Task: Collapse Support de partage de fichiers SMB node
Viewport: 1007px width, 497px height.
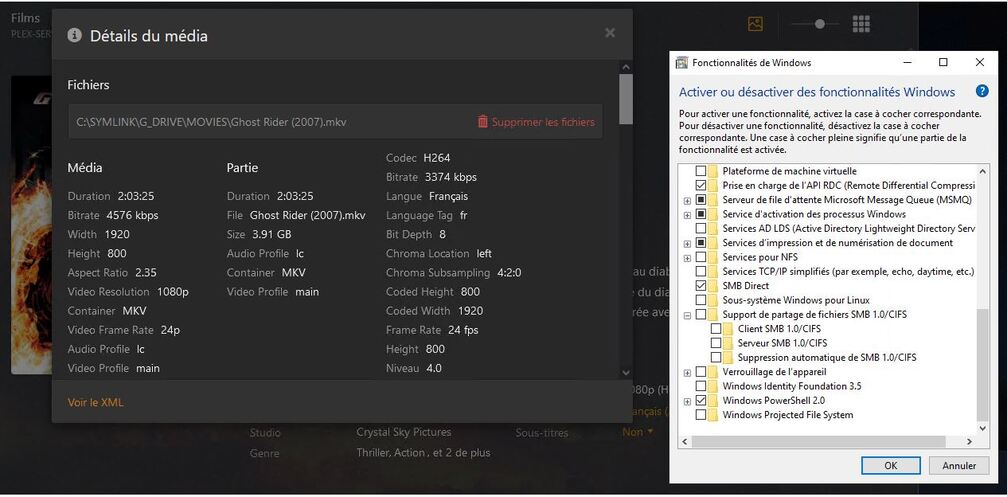Action: tap(687, 315)
